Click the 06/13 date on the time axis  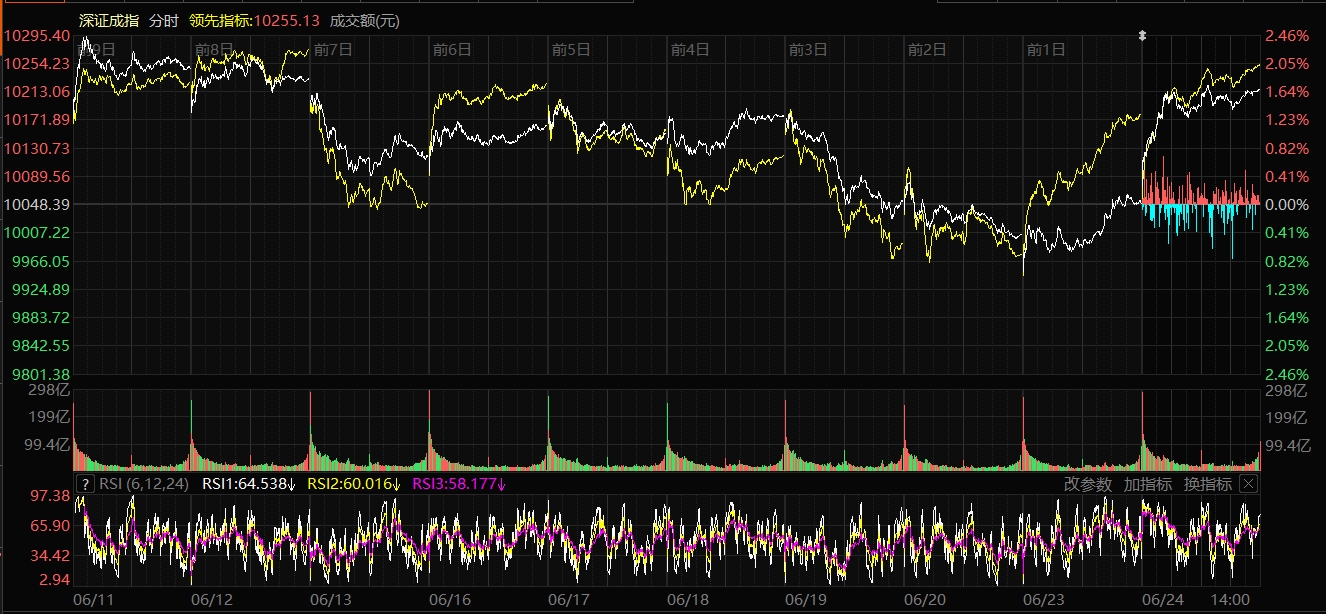pos(331,600)
